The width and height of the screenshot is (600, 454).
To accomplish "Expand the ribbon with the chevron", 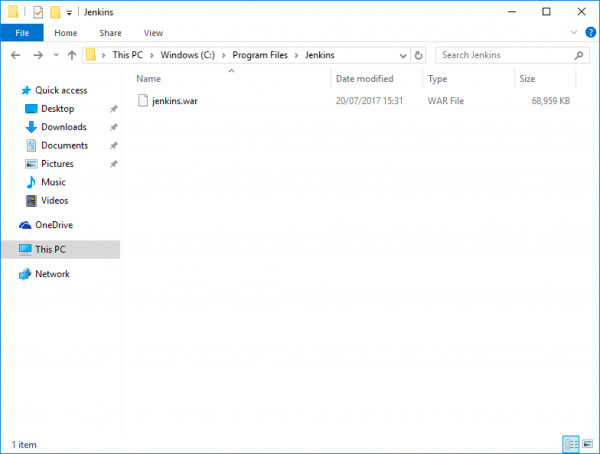I will click(x=574, y=33).
